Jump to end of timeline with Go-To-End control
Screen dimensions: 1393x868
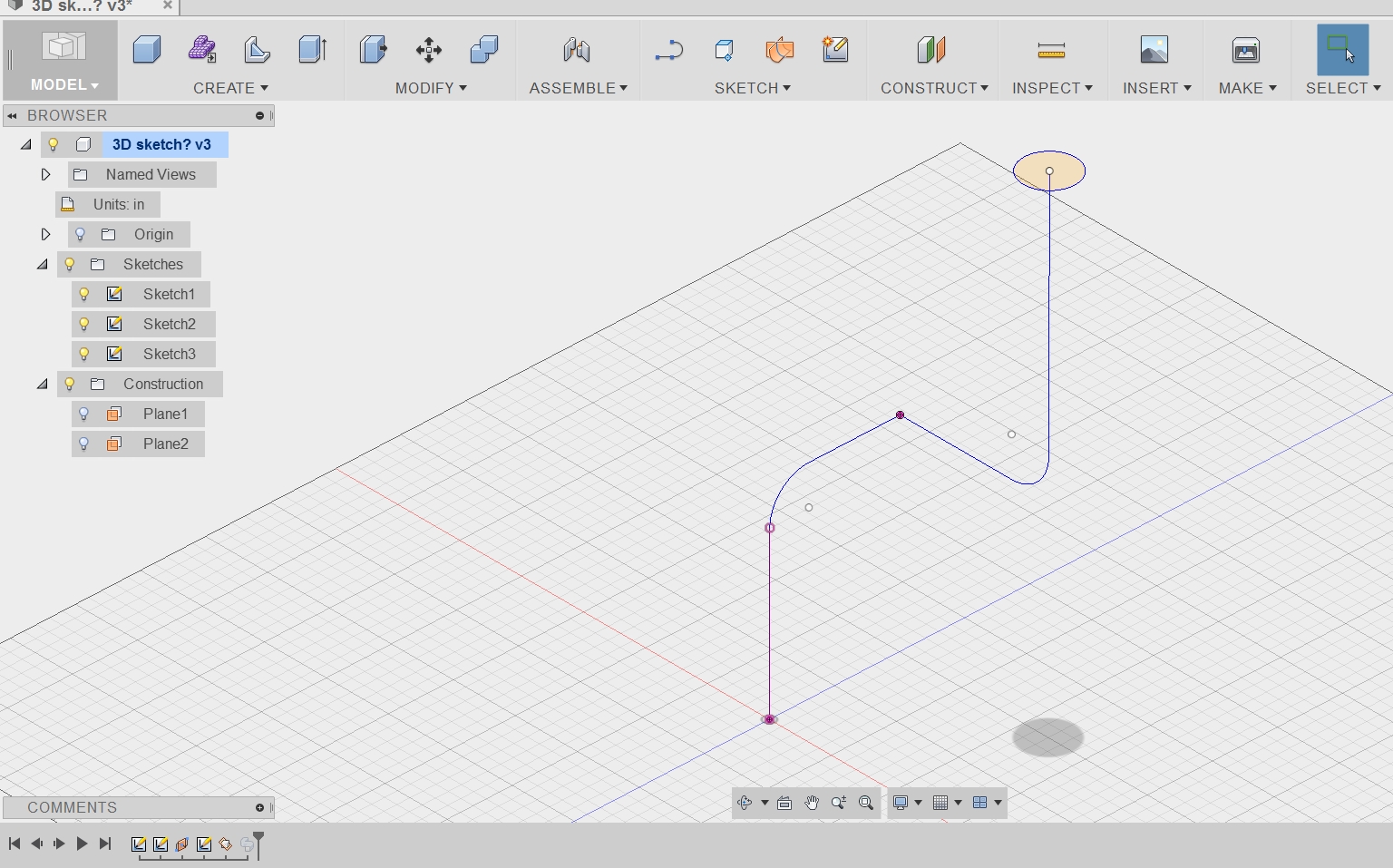coord(104,844)
